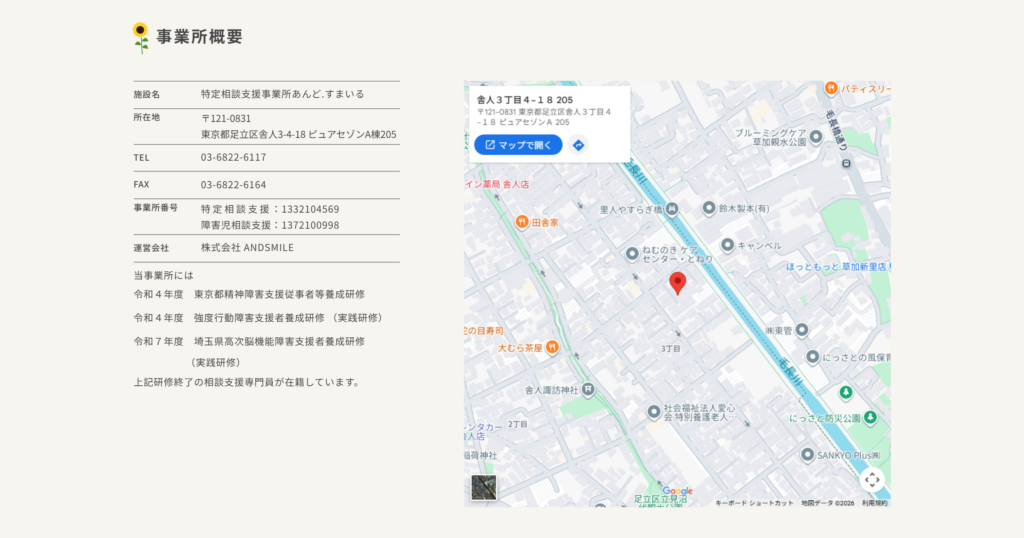Click the 里人やすらぎ橋 bridge marker

pyautogui.click(x=671, y=209)
